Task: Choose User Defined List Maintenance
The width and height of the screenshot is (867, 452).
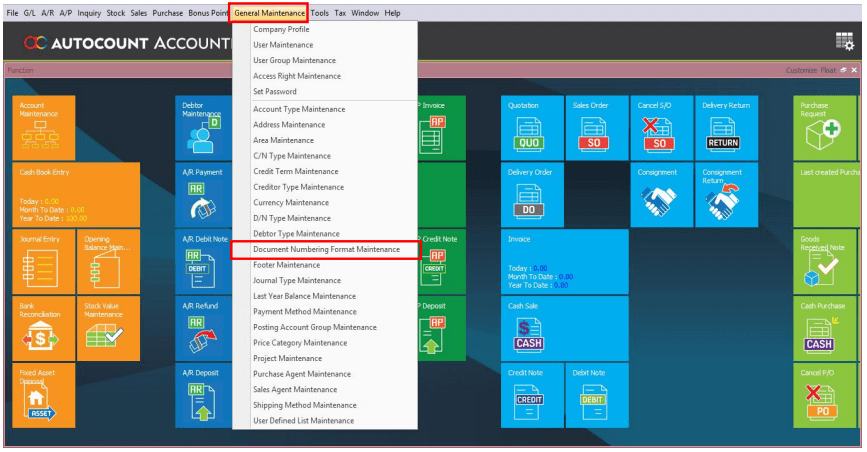Action: pyautogui.click(x=304, y=420)
